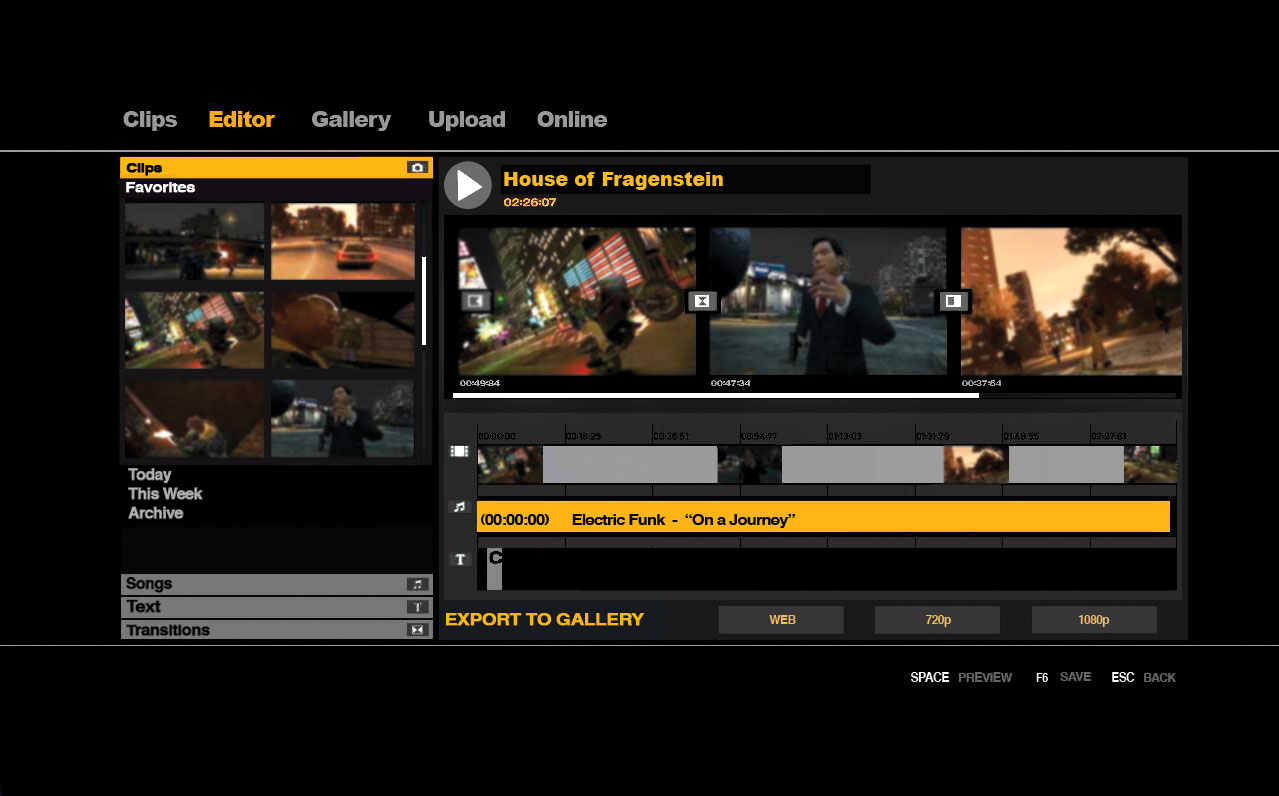Expand the Transitions panel
Viewport: 1279px width, 796px height.
click(276, 630)
